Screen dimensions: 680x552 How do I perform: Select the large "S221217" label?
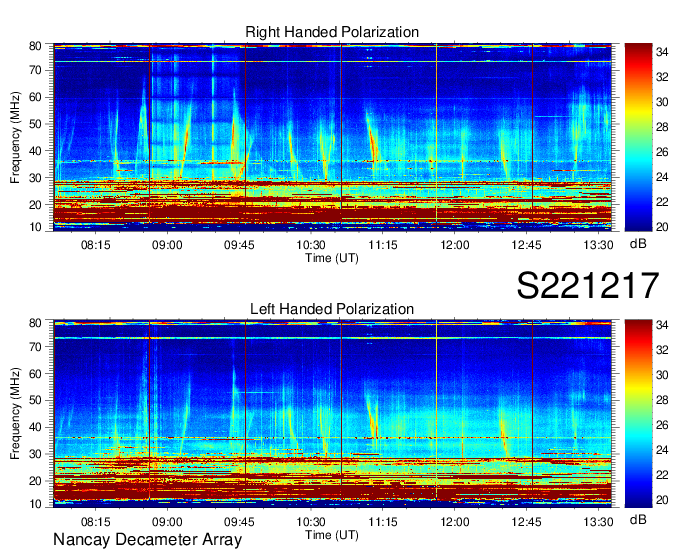[588, 285]
